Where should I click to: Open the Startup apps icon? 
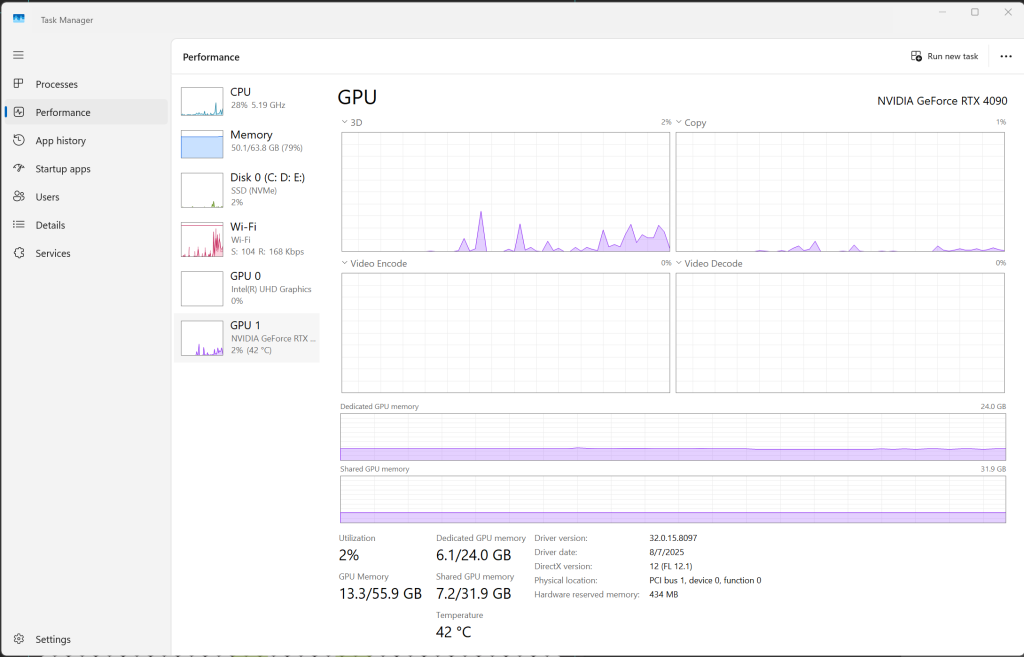click(19, 169)
